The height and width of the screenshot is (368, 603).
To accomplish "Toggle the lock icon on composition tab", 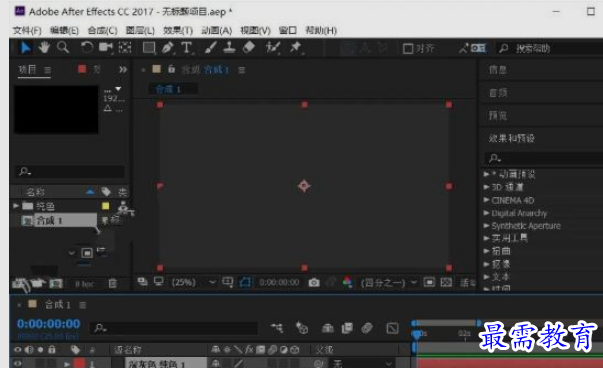I will (172, 69).
